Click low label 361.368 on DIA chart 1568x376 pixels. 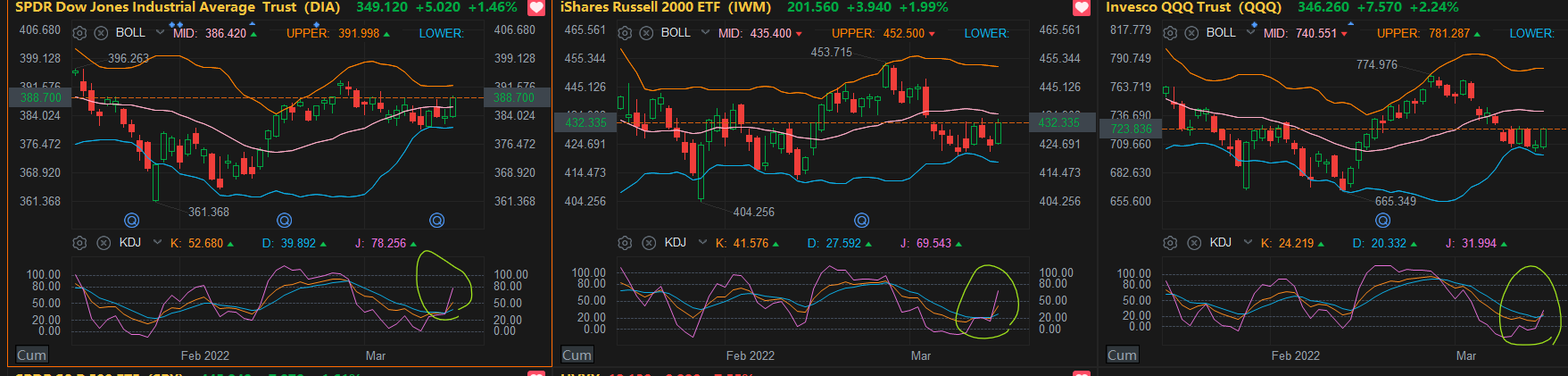[209, 212]
